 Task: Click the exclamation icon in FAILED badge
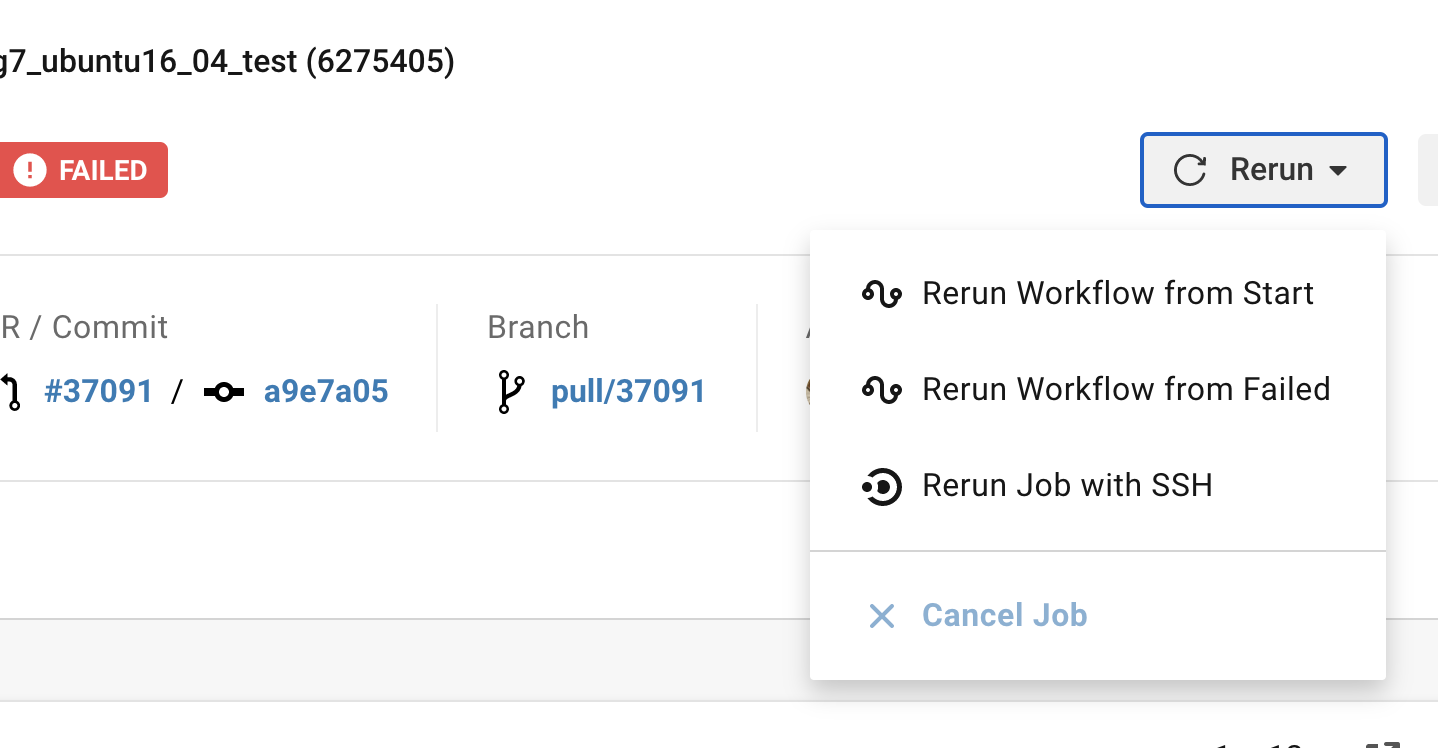tap(30, 170)
